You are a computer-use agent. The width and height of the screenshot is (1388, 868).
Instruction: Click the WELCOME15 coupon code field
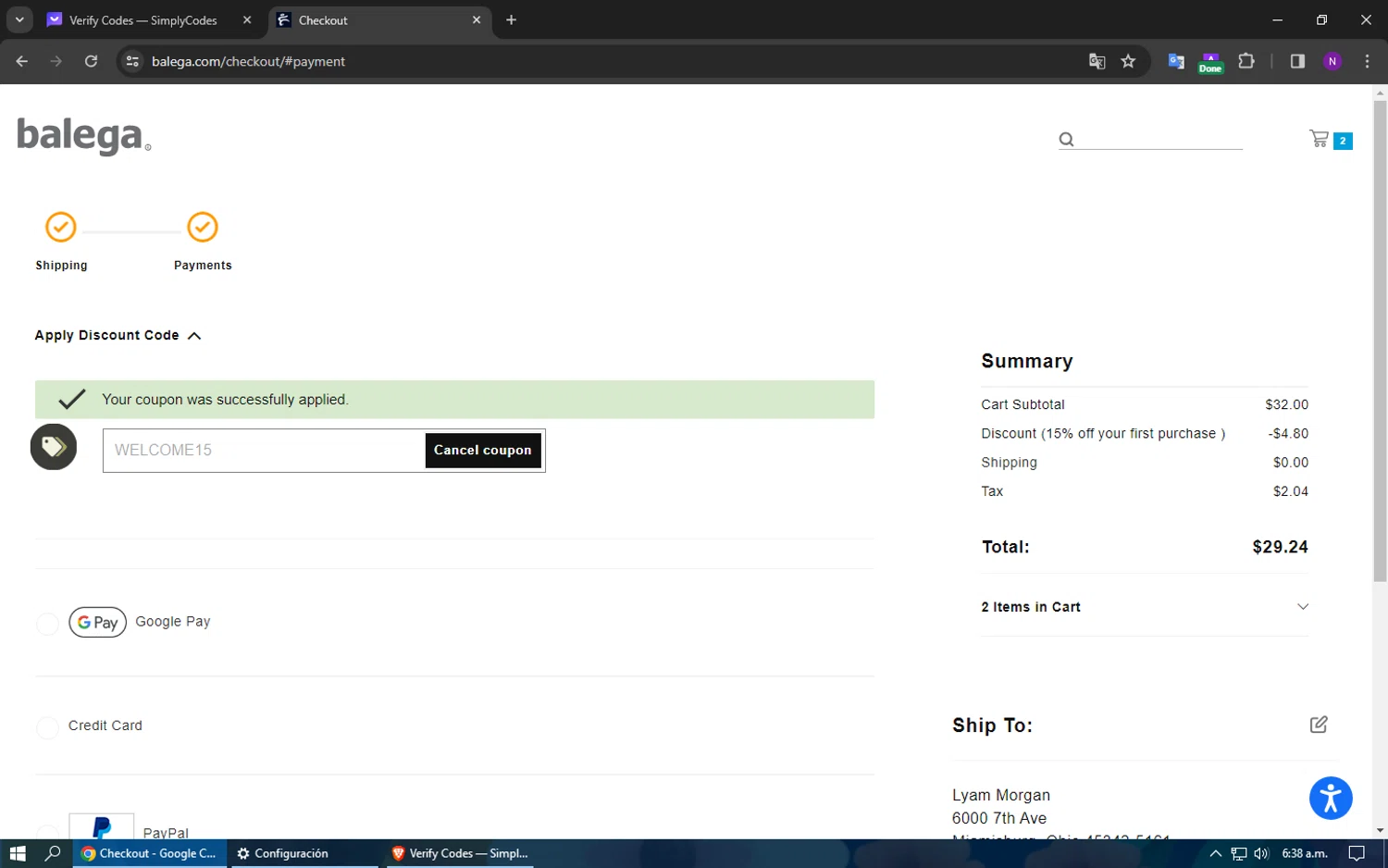coord(264,451)
